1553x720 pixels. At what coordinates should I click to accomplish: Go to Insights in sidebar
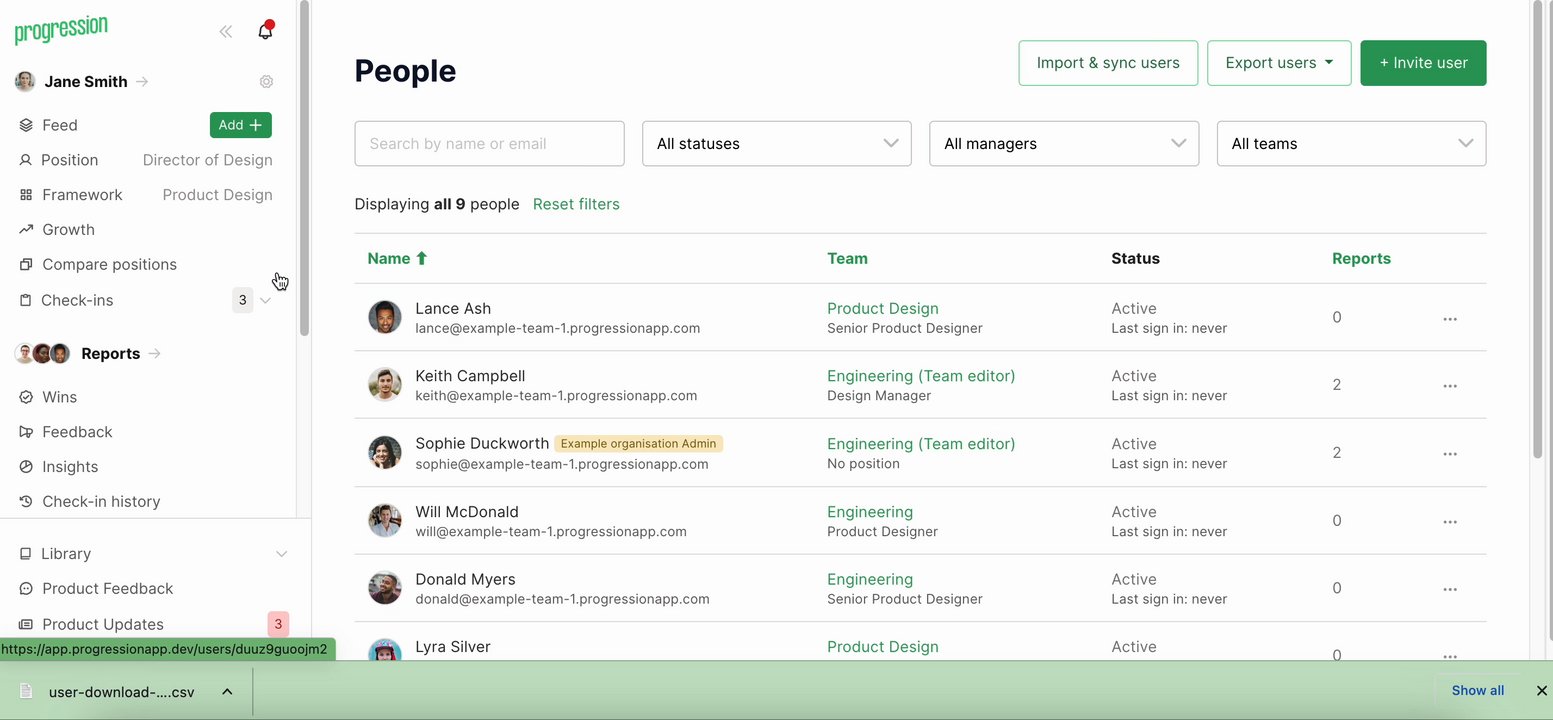point(70,467)
